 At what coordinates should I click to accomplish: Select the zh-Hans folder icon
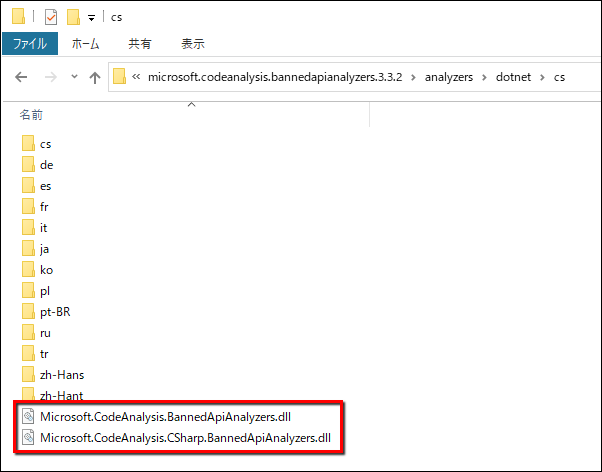click(28, 374)
